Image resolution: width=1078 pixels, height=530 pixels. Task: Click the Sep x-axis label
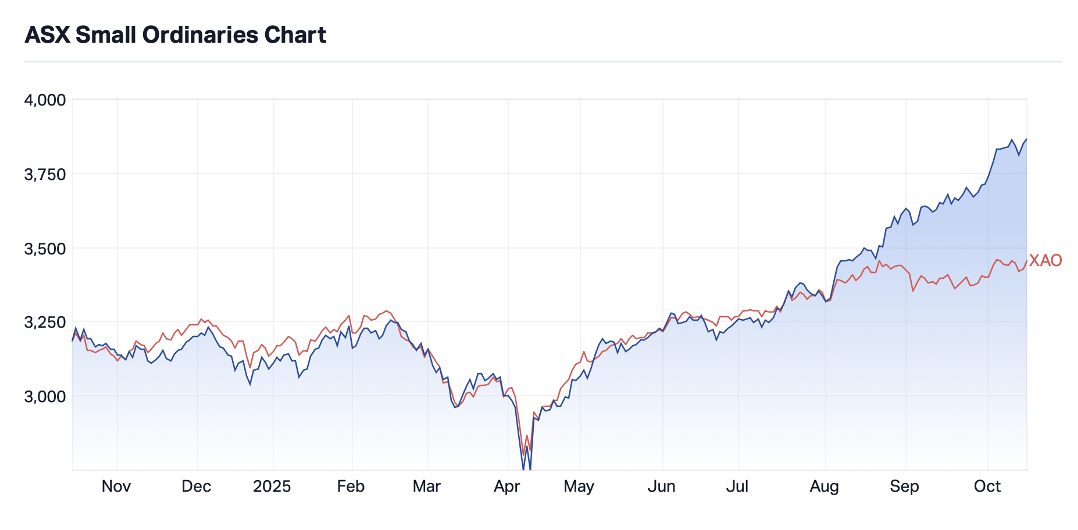[905, 487]
